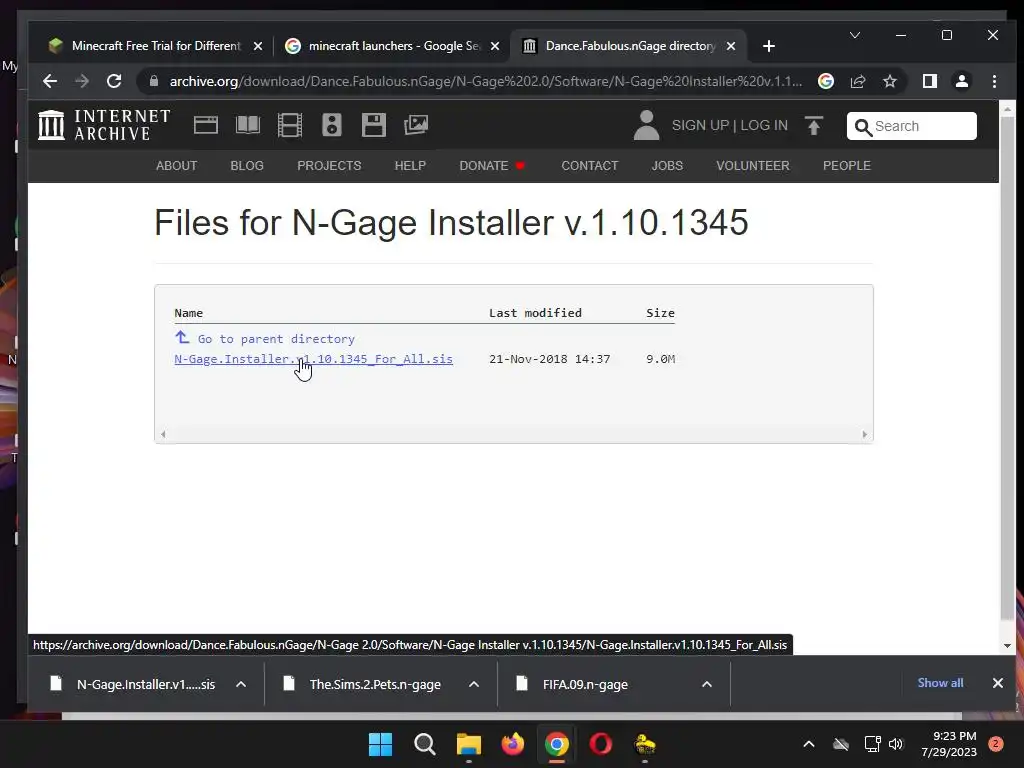Click Show all downloads

[x=940, y=683]
